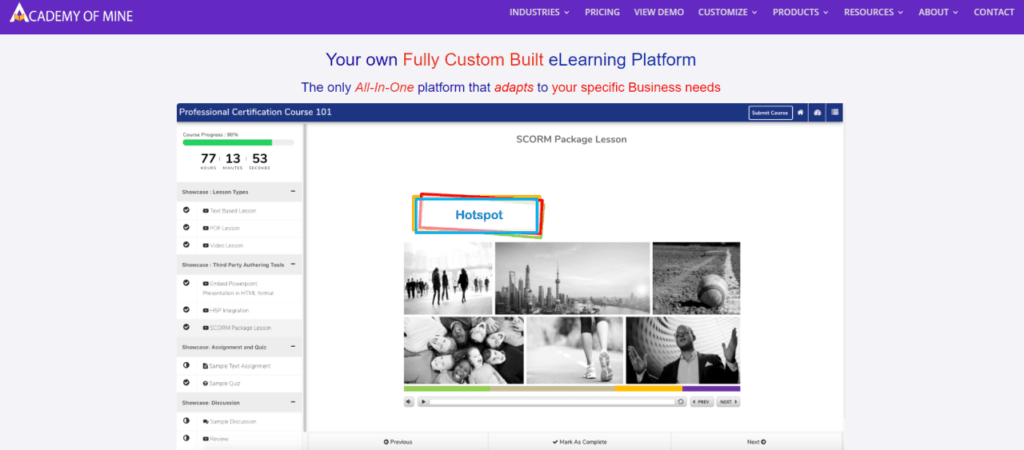The height and width of the screenshot is (450, 1024).
Task: Click the Academy of Mine logo
Action: click(71, 14)
